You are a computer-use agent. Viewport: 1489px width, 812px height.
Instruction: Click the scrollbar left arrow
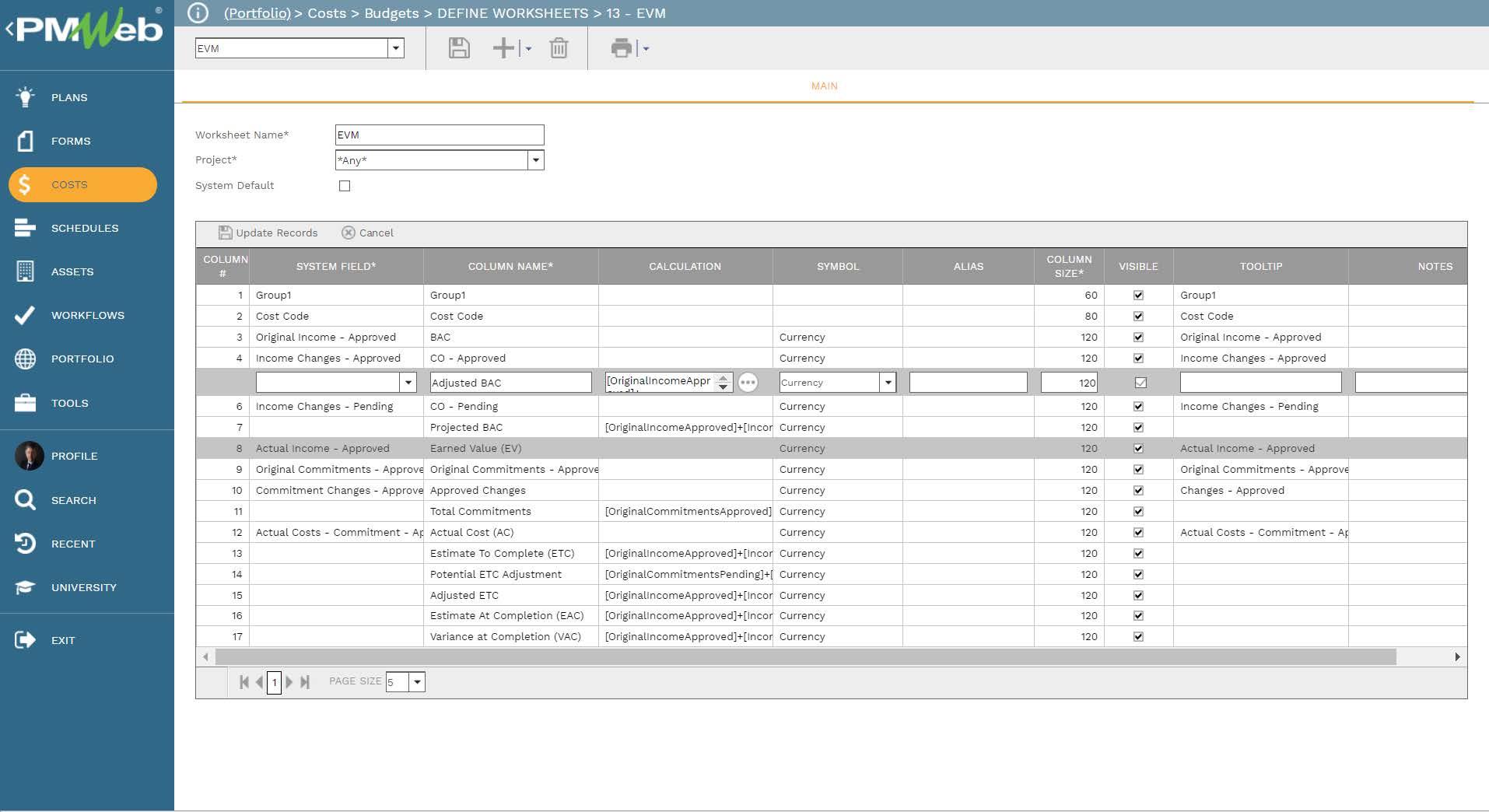point(205,657)
